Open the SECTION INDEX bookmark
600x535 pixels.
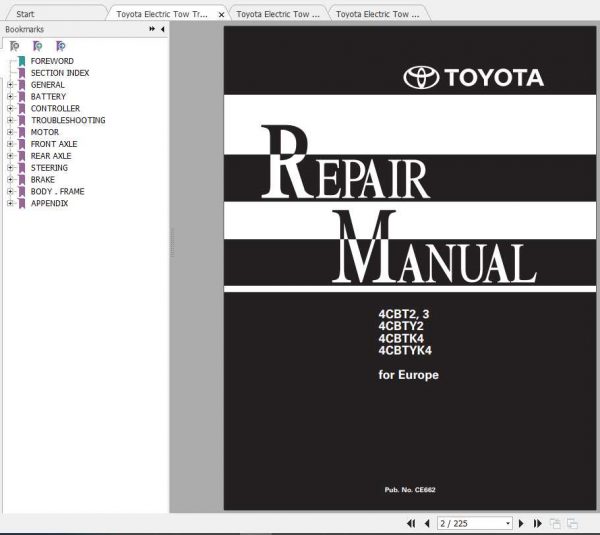coord(60,73)
